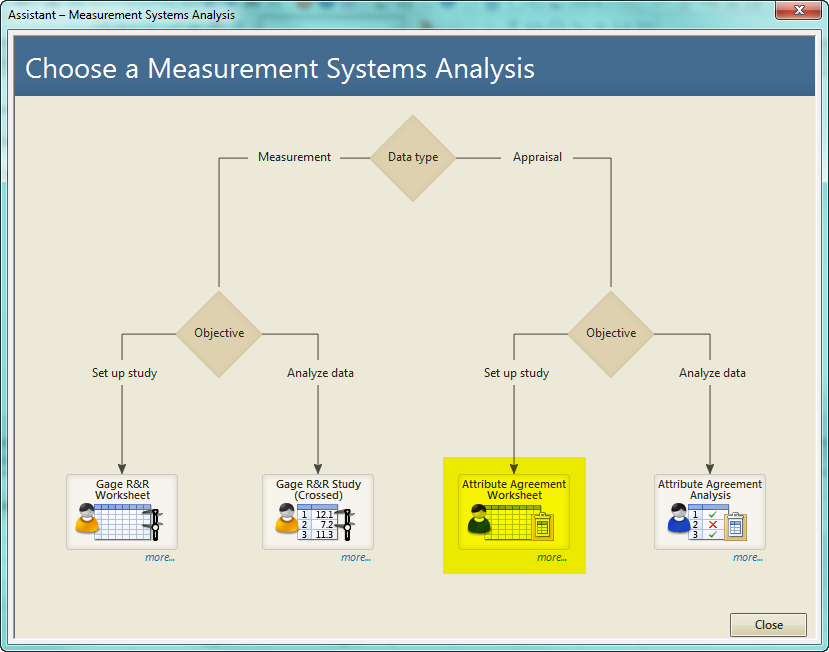
Task: Open the more link under Attribute Agreement Analysis
Action: [748, 557]
